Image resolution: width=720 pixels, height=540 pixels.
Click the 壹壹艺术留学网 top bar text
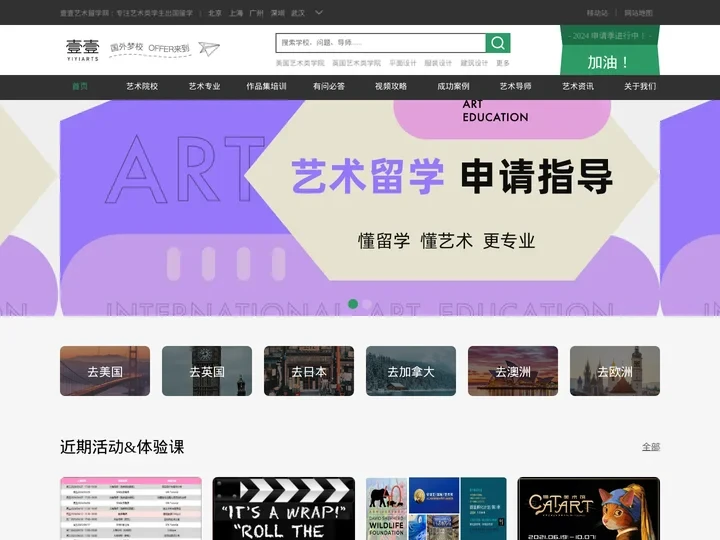point(126,13)
